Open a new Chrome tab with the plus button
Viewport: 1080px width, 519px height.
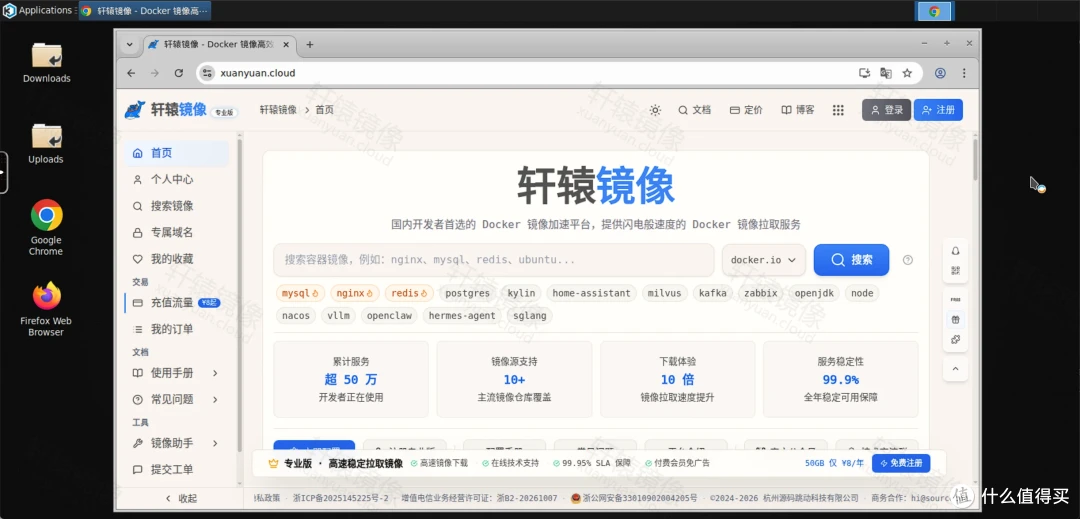(310, 45)
